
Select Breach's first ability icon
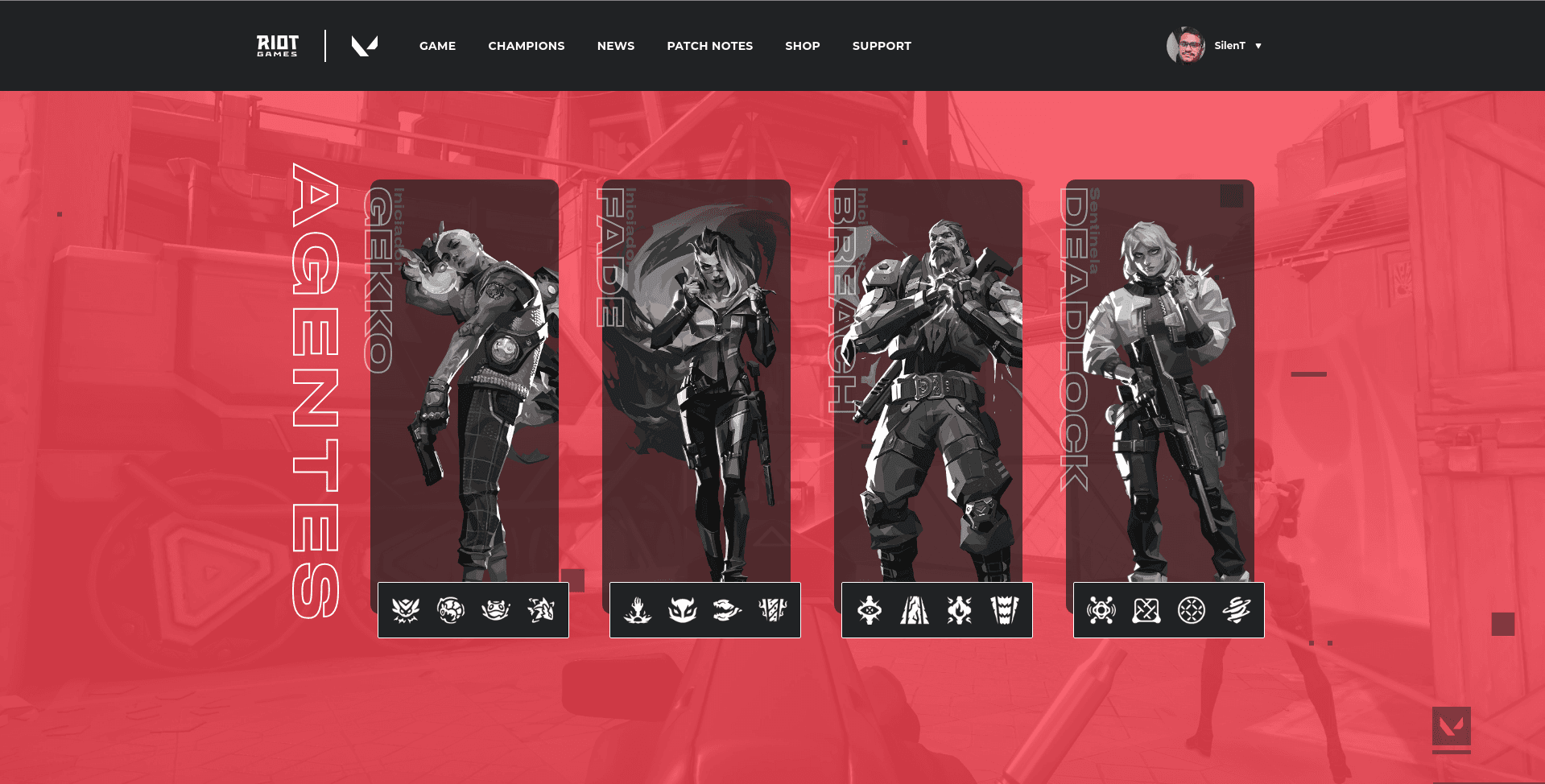[870, 610]
